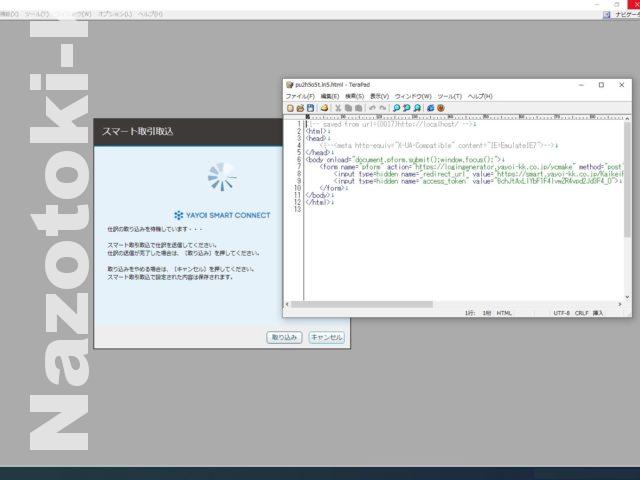Click the New file icon in TeraPad toolbar

click(x=290, y=107)
